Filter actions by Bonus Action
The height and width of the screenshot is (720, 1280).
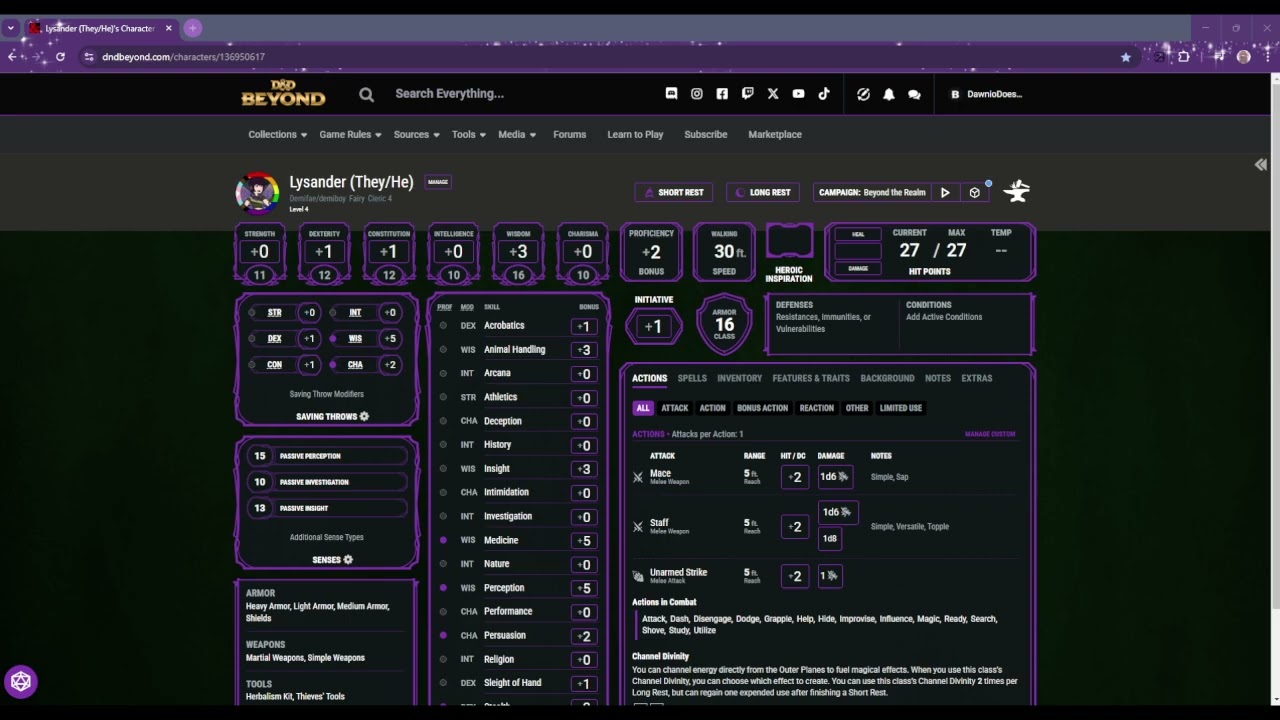coord(762,408)
